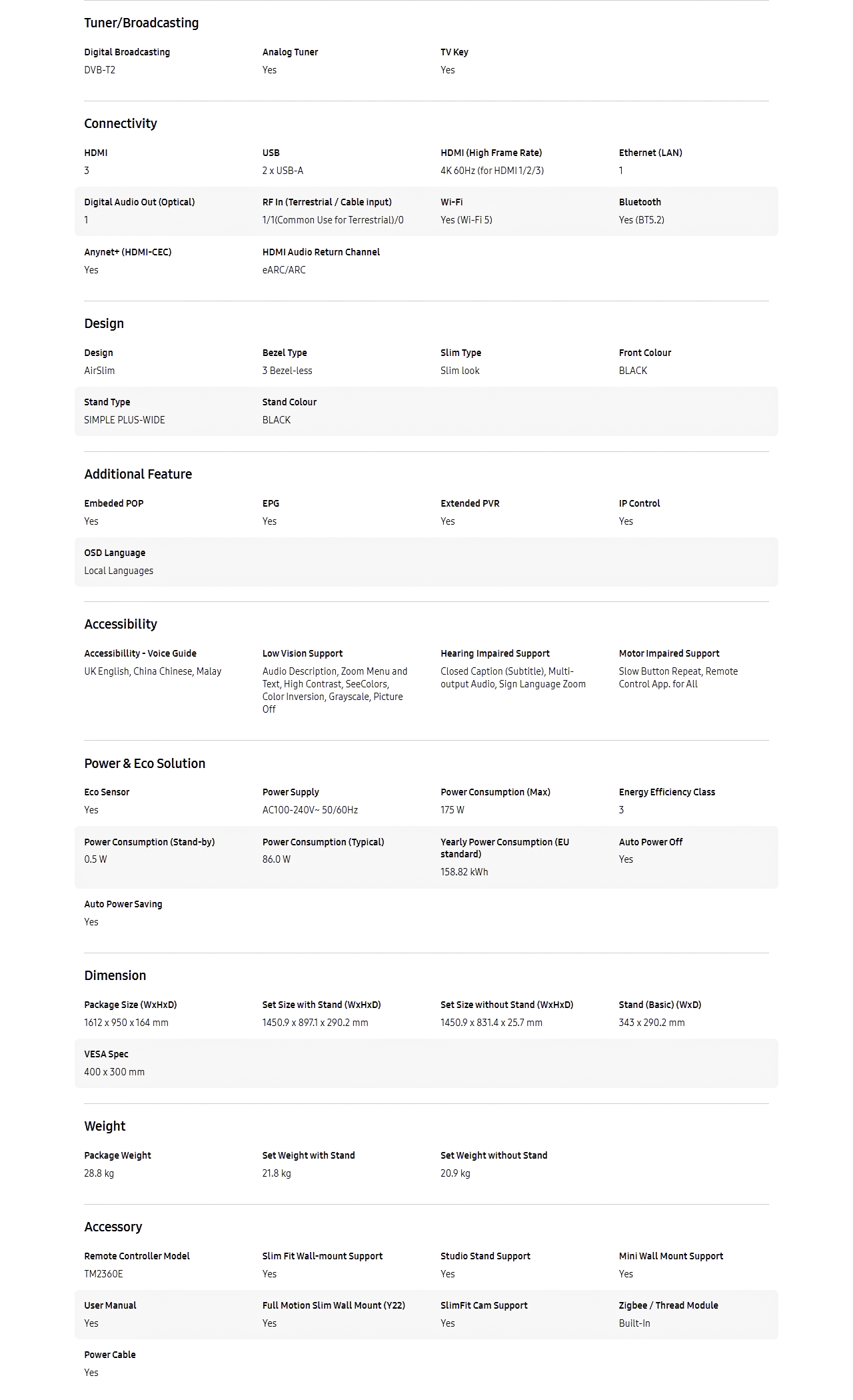Click the Energy Efficiency Class label

pyautogui.click(x=667, y=792)
